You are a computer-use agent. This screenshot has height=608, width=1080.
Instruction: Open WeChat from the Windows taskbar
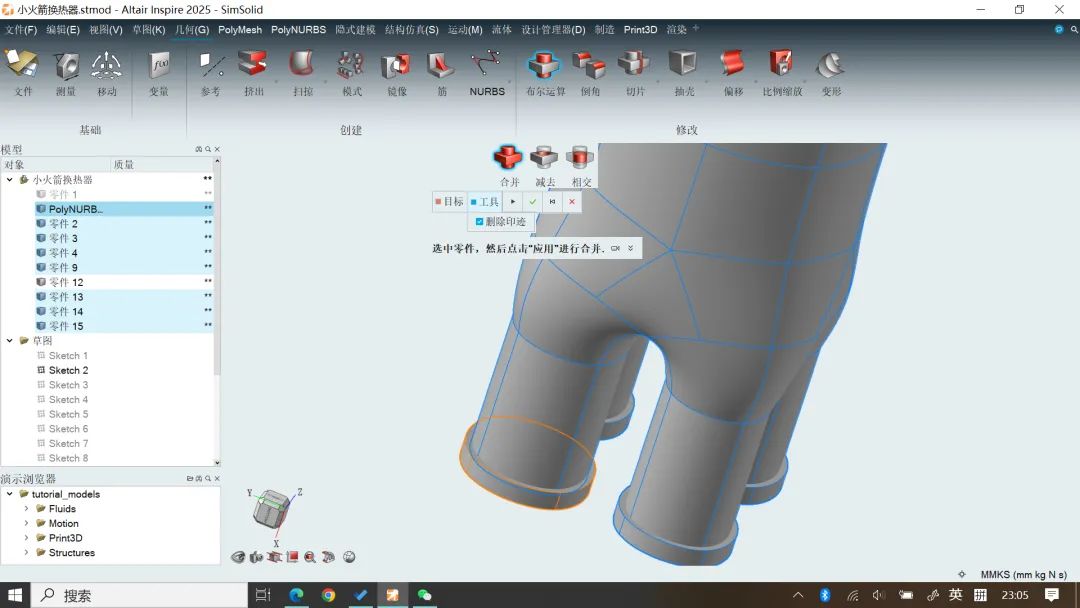(x=425, y=595)
